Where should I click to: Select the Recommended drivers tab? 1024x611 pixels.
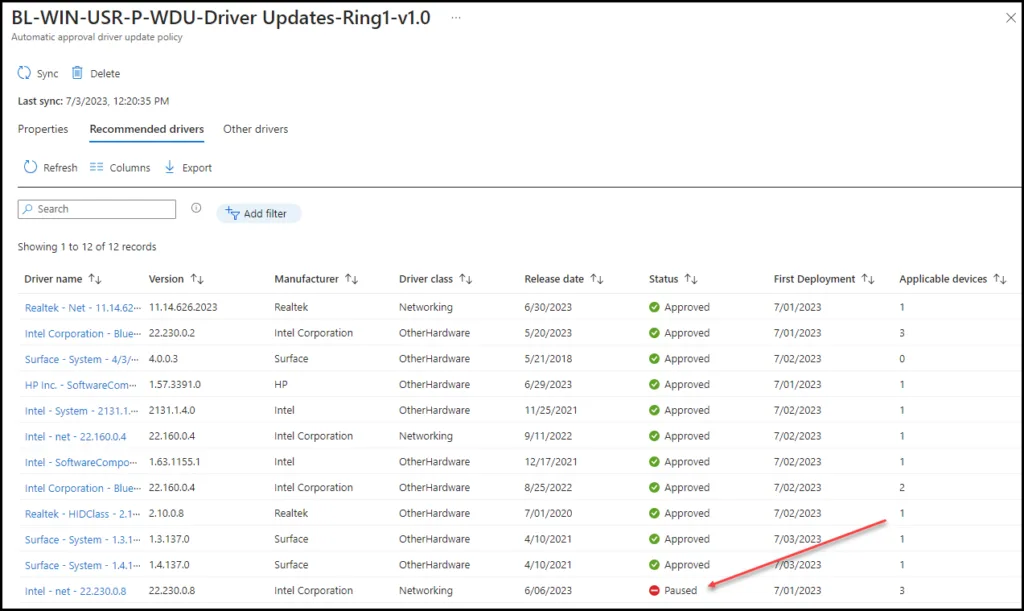pos(146,129)
